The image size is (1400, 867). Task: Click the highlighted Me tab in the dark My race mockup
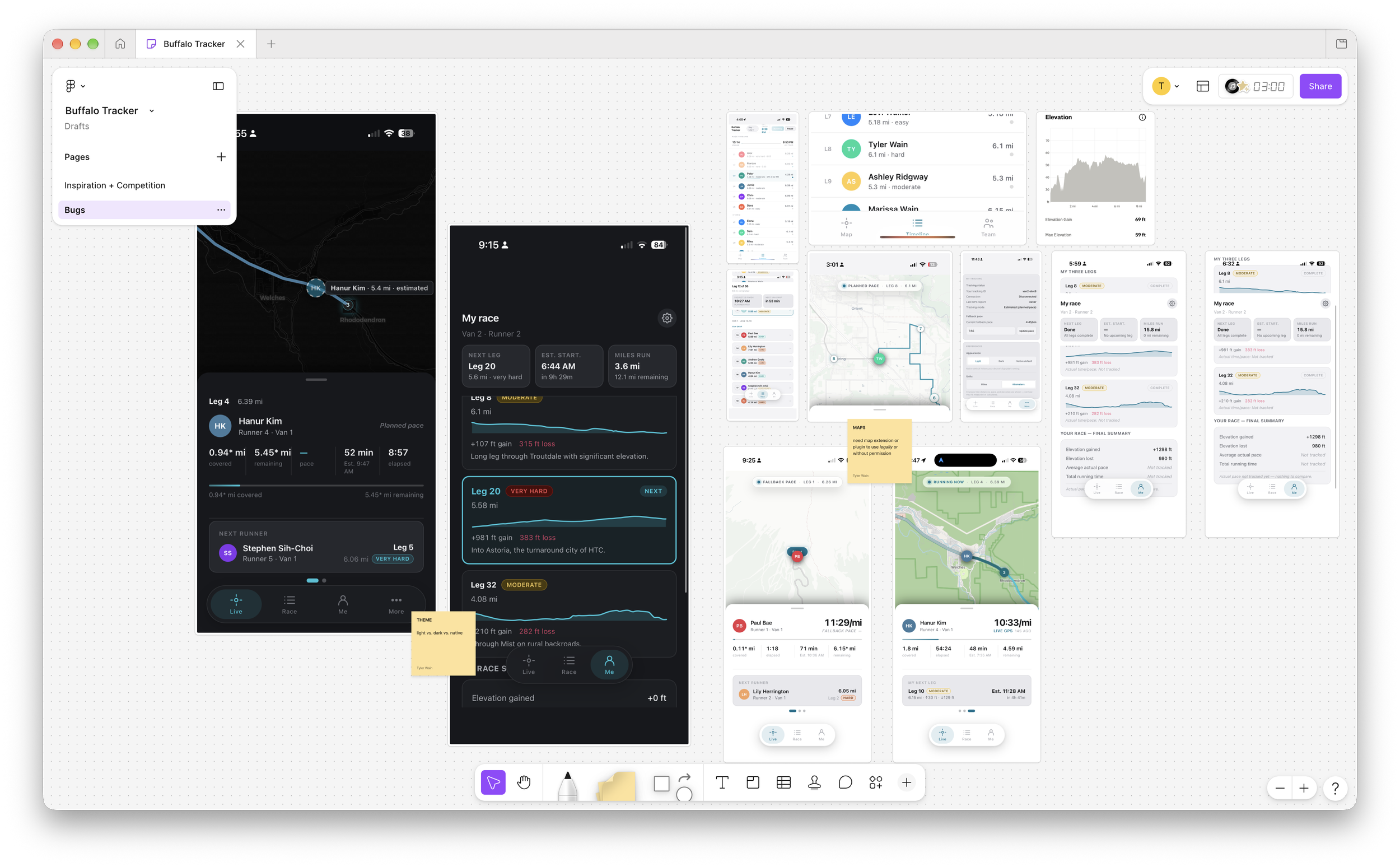tap(609, 665)
